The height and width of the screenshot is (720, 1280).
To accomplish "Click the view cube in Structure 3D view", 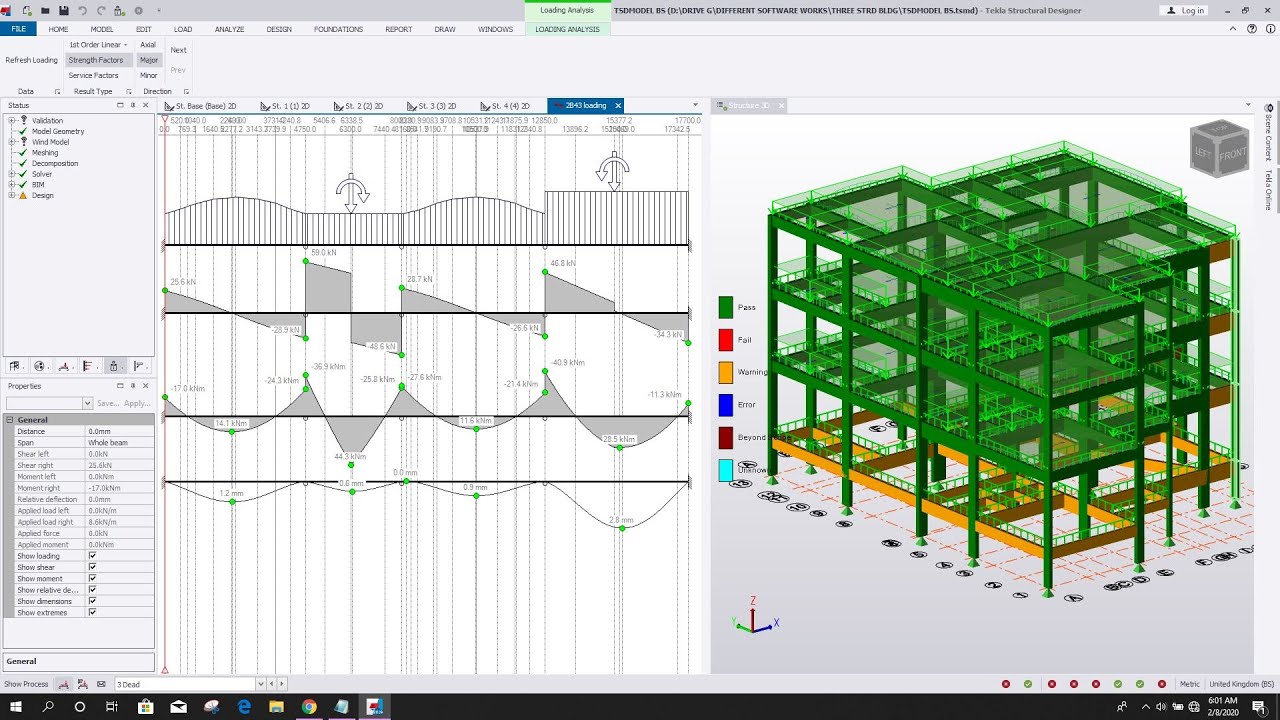I will (x=1219, y=149).
